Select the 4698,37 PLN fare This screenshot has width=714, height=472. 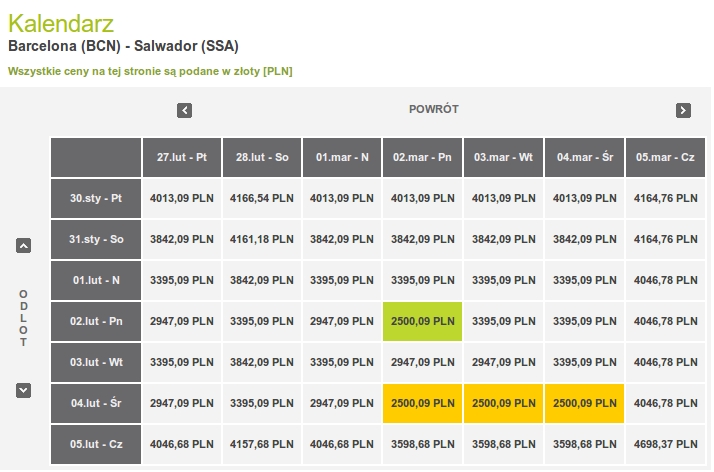(665, 444)
